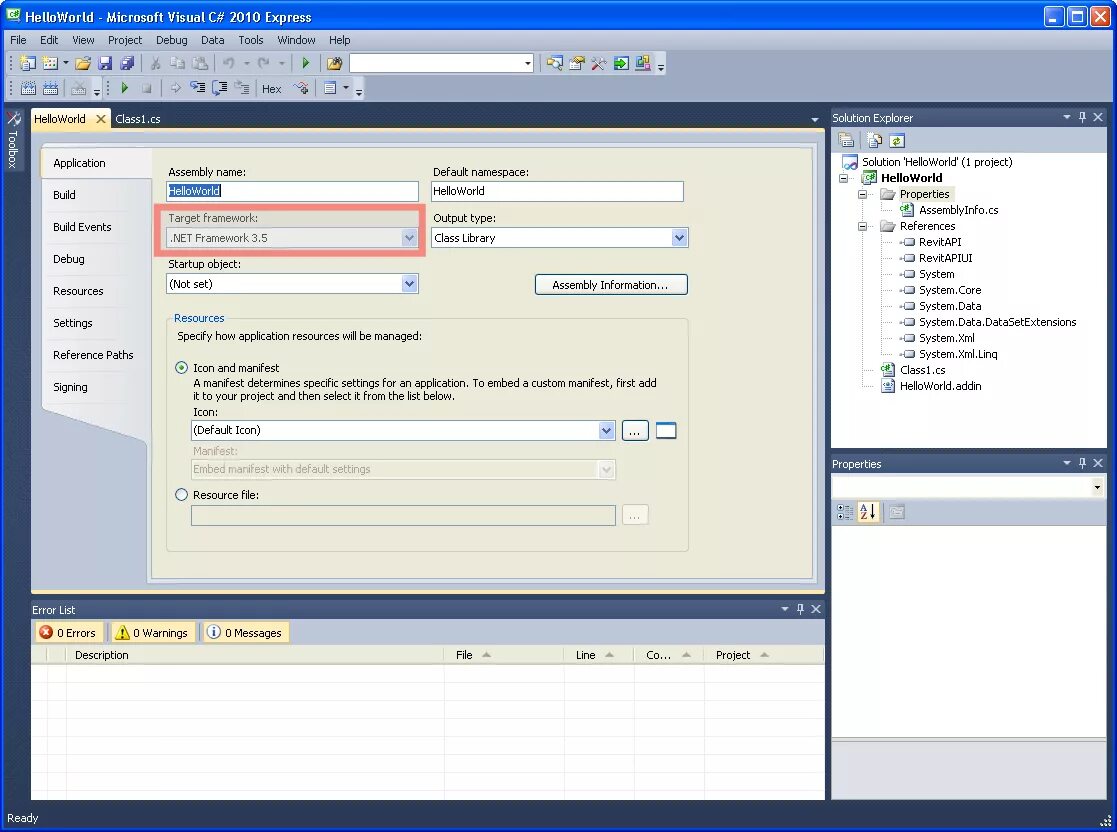Click the Step Into debug icon

pos(197,88)
